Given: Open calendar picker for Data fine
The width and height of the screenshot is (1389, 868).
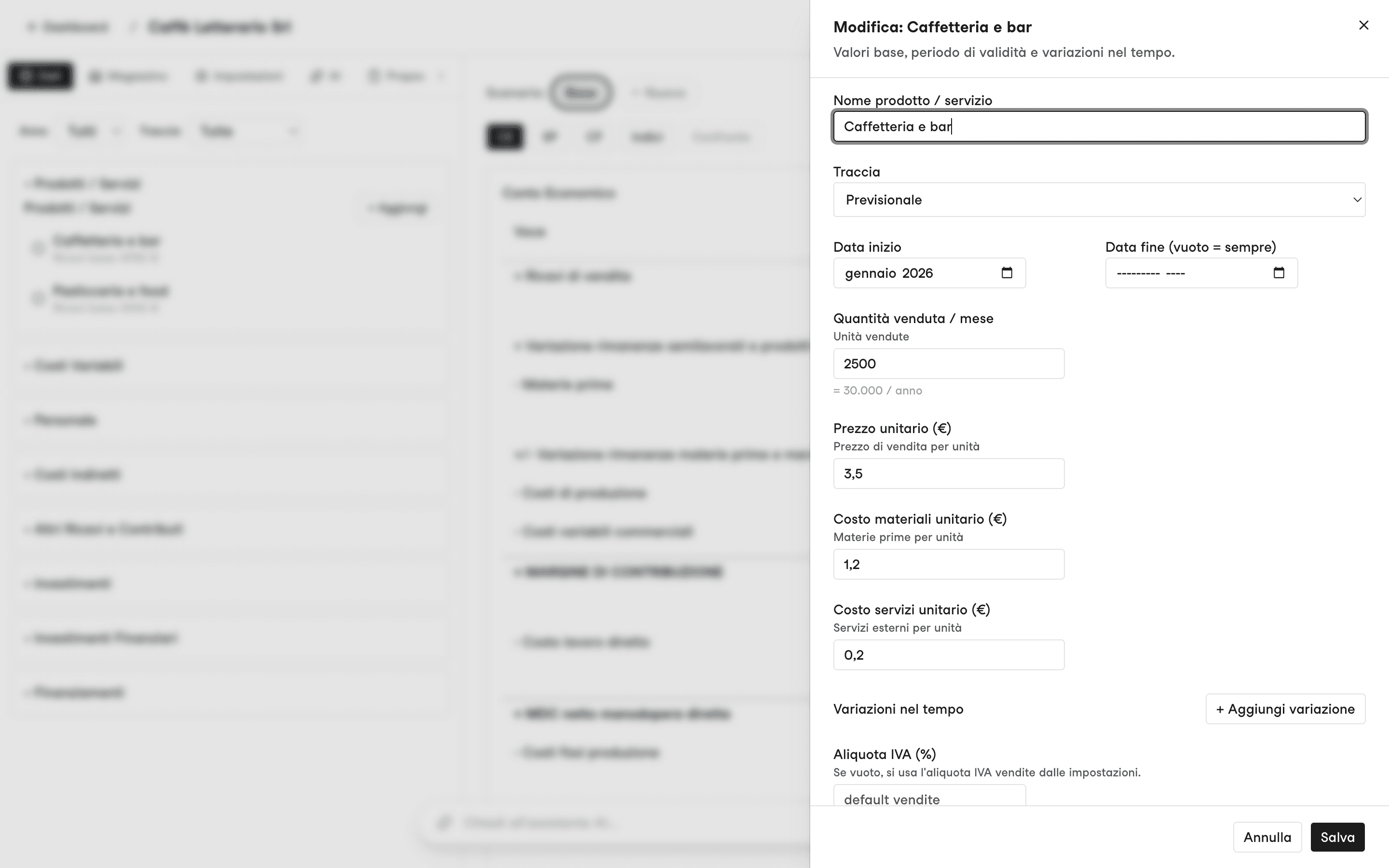Looking at the screenshot, I should (1279, 272).
